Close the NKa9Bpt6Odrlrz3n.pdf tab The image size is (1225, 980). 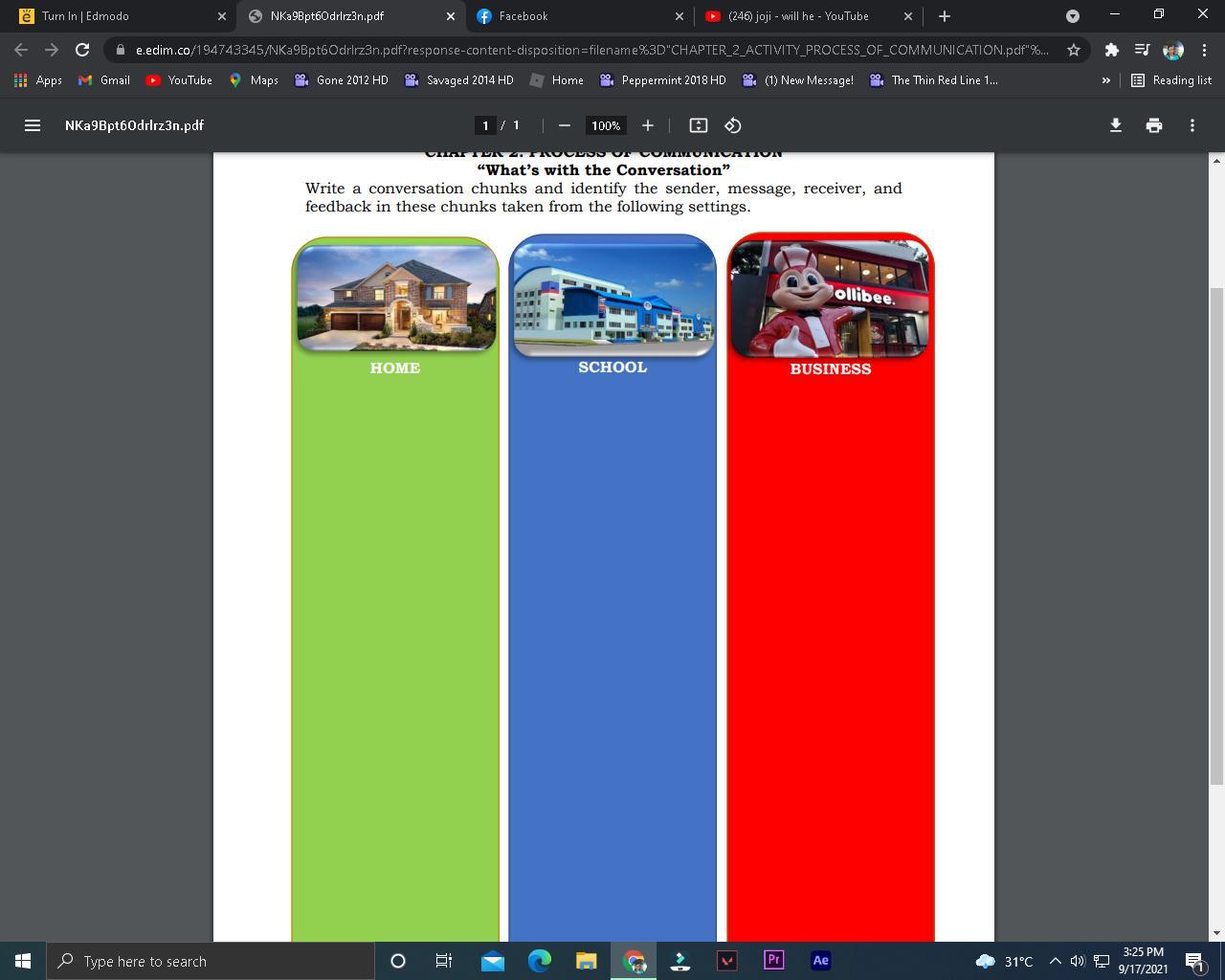451,16
